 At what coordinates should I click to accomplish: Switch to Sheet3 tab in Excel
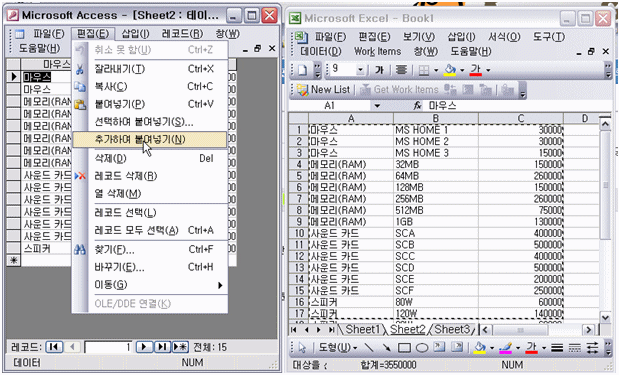point(452,329)
